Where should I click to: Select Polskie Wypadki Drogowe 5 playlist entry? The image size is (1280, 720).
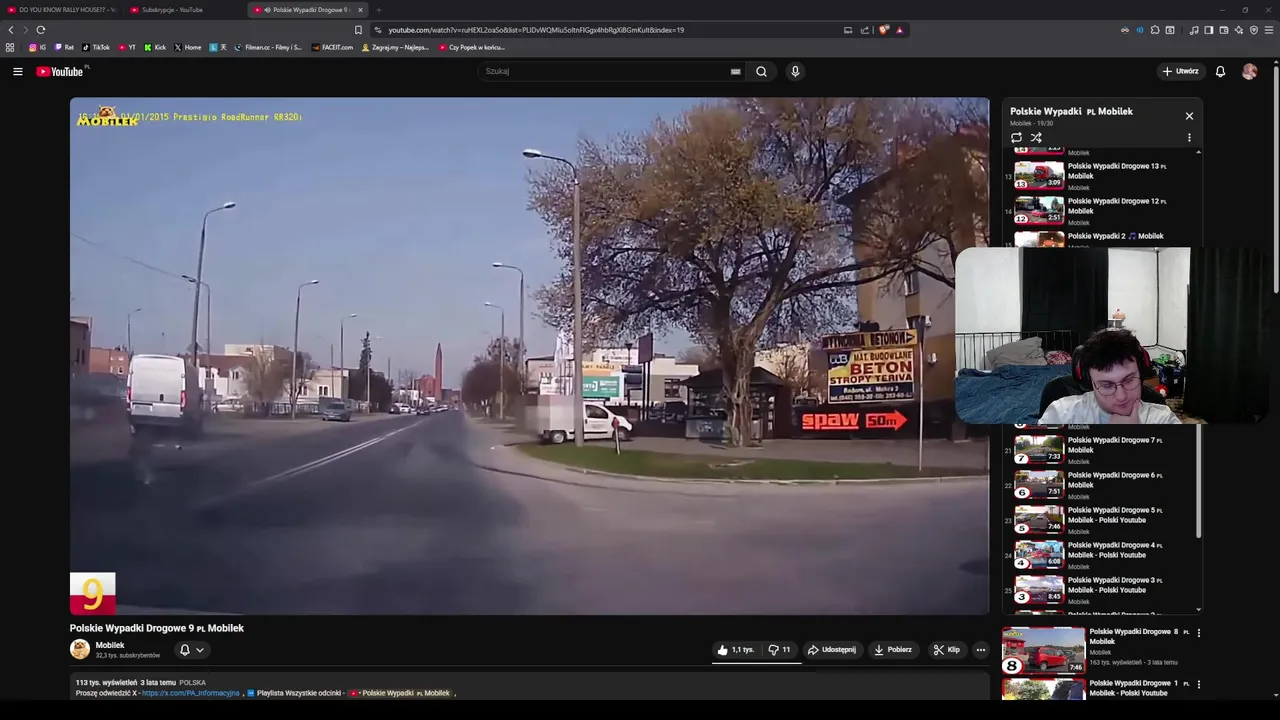(1100, 519)
